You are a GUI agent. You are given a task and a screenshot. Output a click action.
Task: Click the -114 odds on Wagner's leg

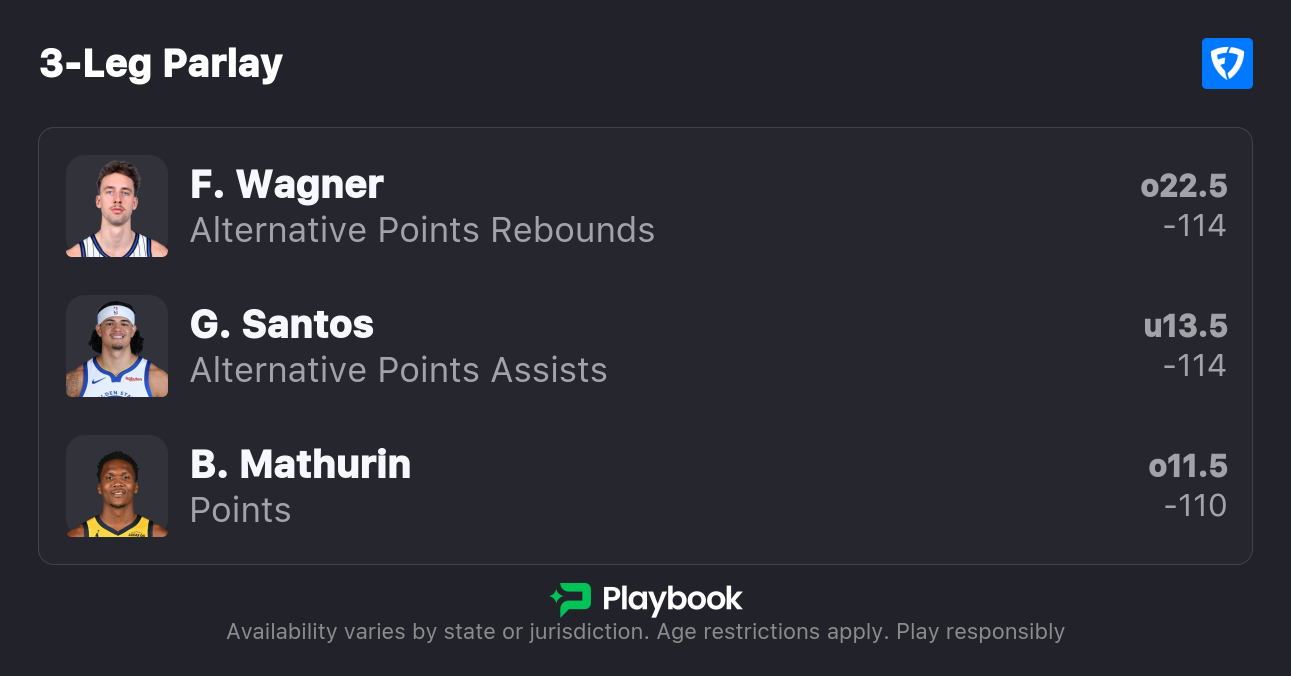pos(1194,226)
